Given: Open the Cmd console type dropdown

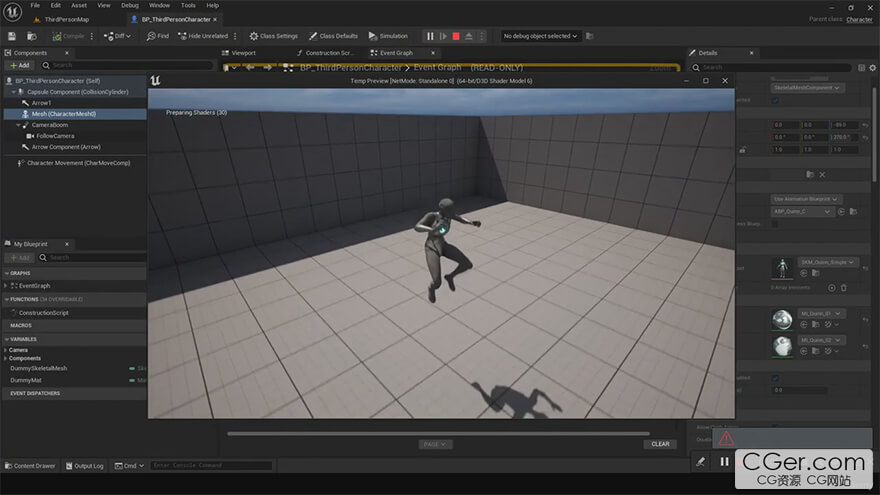Looking at the screenshot, I should (129, 466).
